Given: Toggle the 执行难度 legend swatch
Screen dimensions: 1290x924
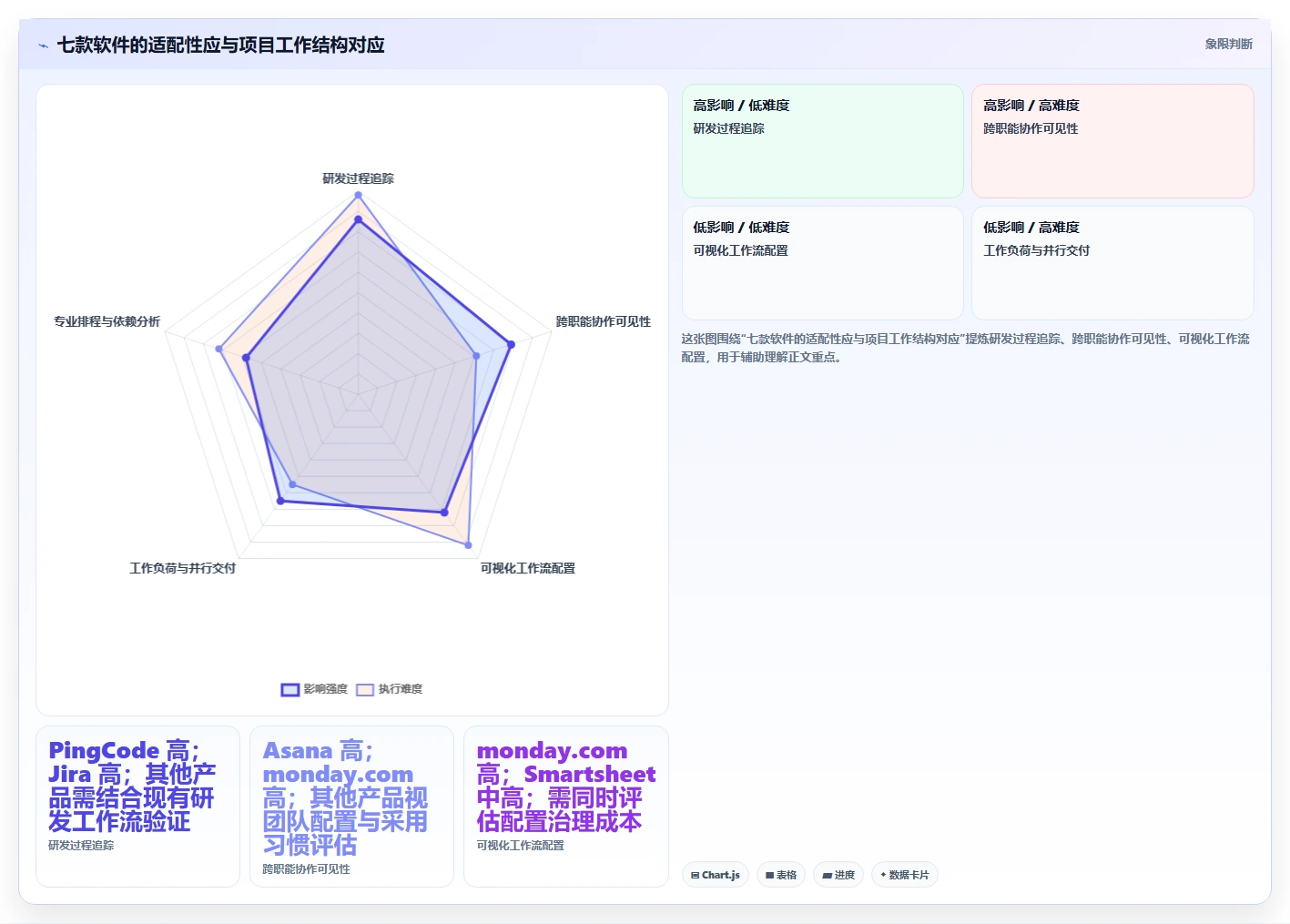Looking at the screenshot, I should [365, 689].
